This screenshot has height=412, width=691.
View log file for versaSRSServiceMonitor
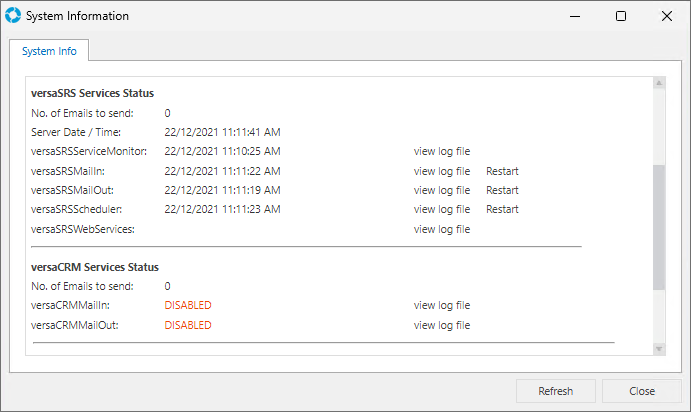(441, 152)
